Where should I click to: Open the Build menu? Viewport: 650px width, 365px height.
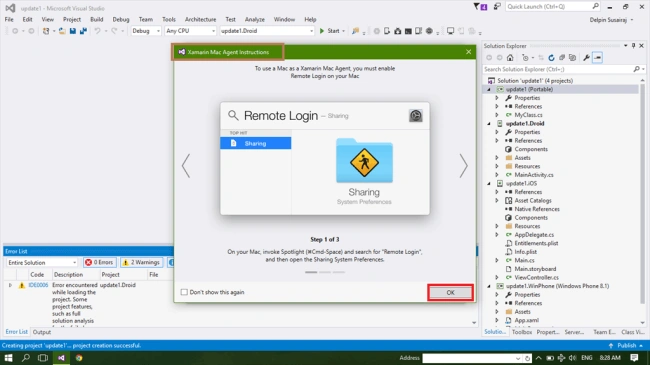point(97,19)
